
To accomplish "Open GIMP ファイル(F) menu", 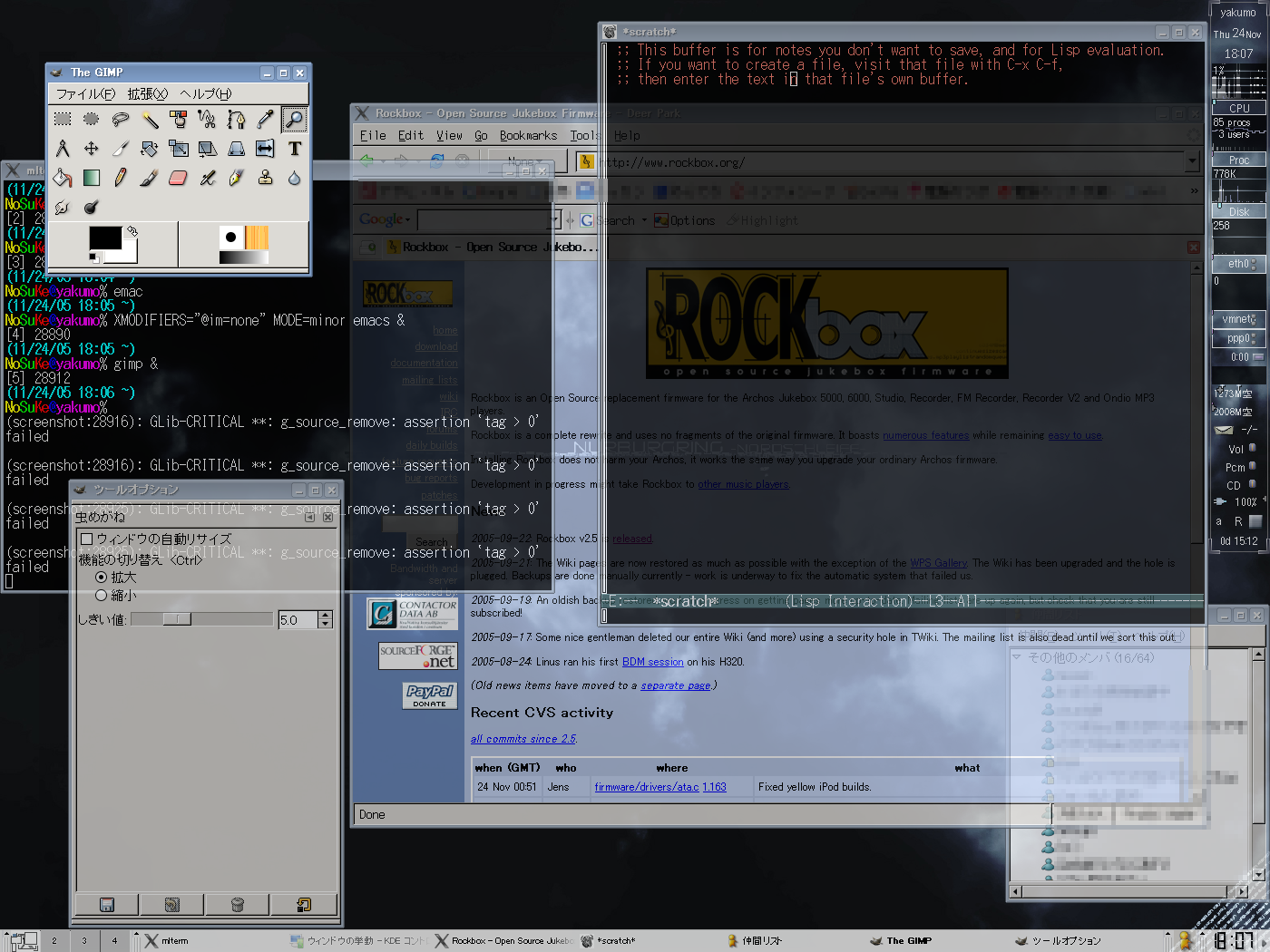I will (x=85, y=94).
